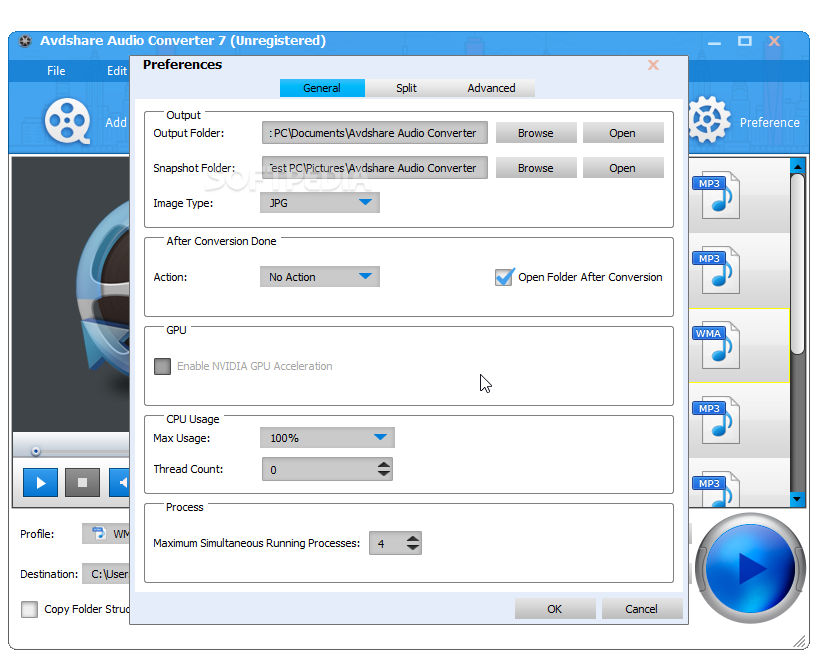Screen dimensions: 818x658
Task: Open the Edit menu
Action: click(117, 71)
